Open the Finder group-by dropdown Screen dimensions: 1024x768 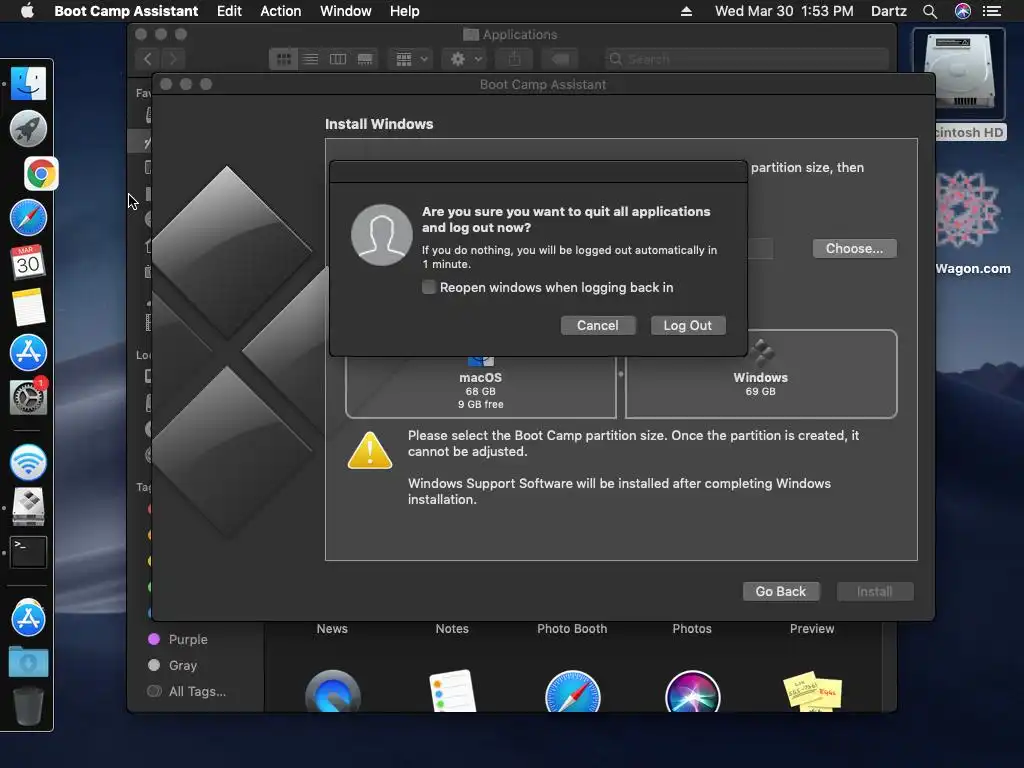(x=411, y=59)
